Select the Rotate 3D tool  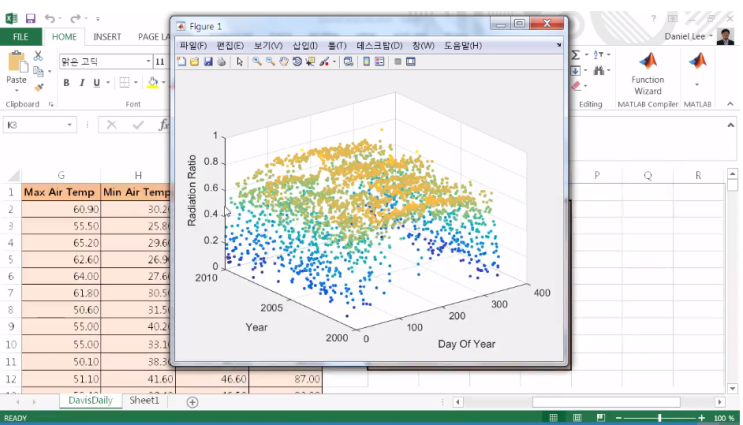[x=297, y=62]
